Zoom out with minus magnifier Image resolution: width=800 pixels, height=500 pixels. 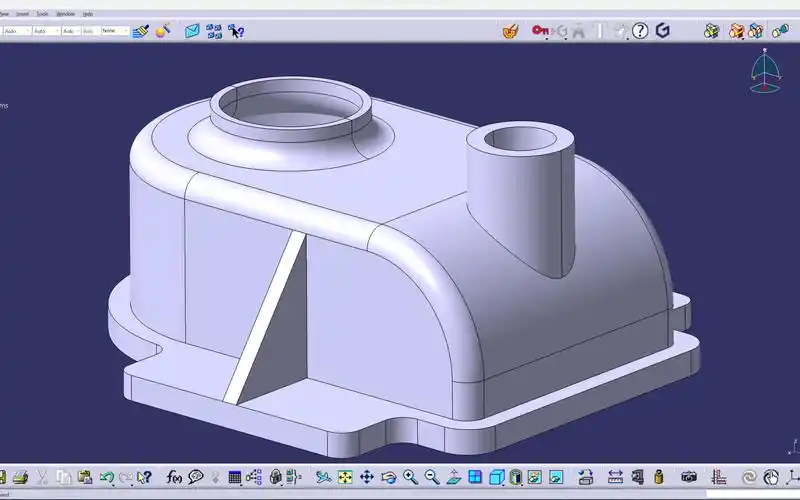tap(432, 477)
